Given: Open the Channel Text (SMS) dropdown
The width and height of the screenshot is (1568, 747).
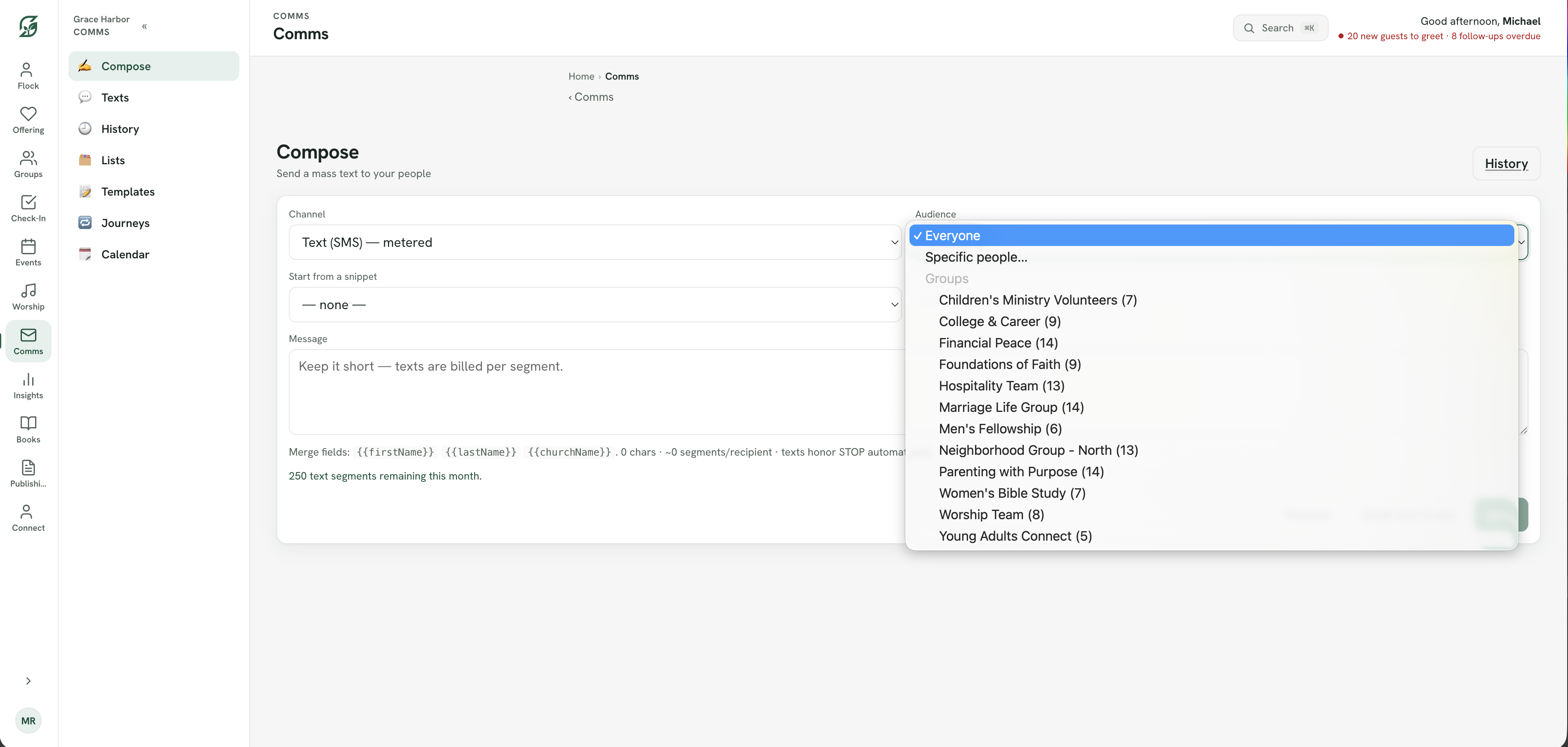Looking at the screenshot, I should point(595,242).
